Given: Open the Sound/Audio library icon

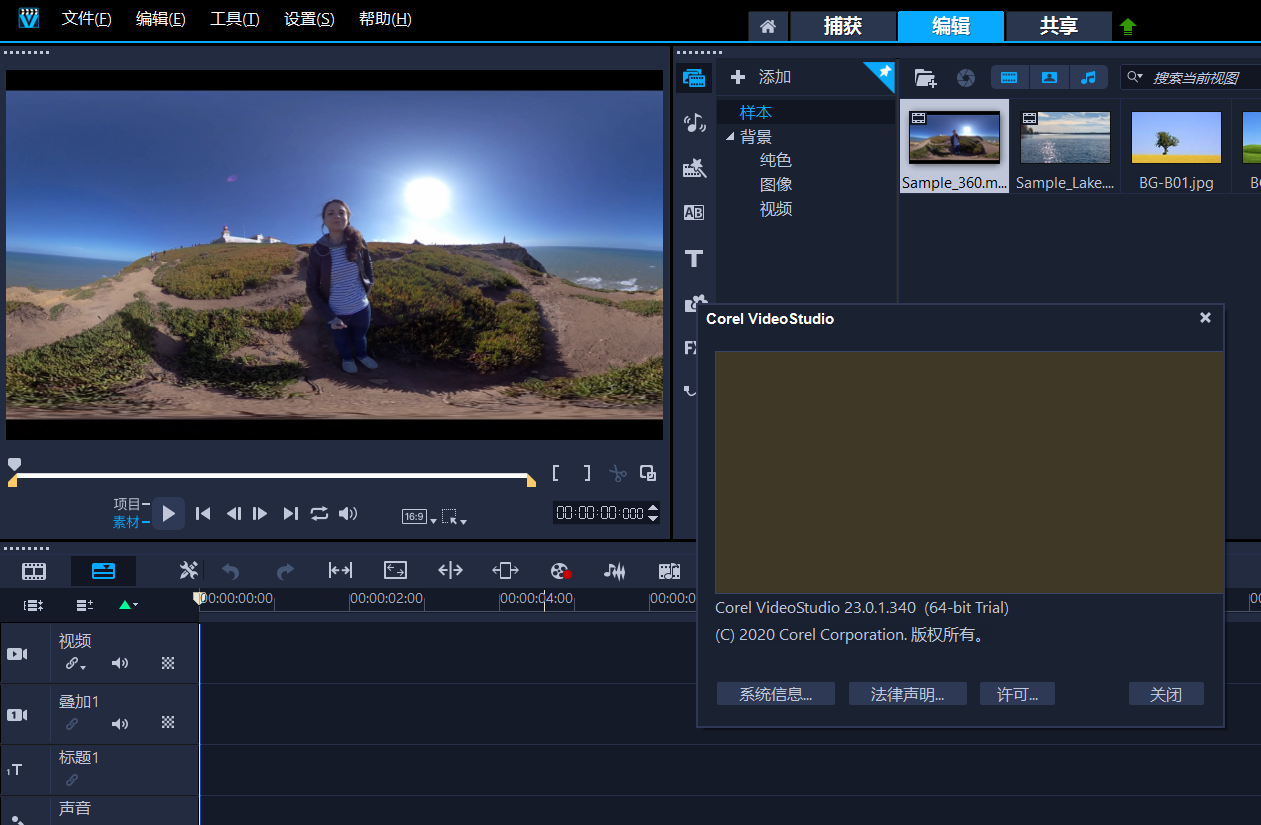Looking at the screenshot, I should 694,123.
